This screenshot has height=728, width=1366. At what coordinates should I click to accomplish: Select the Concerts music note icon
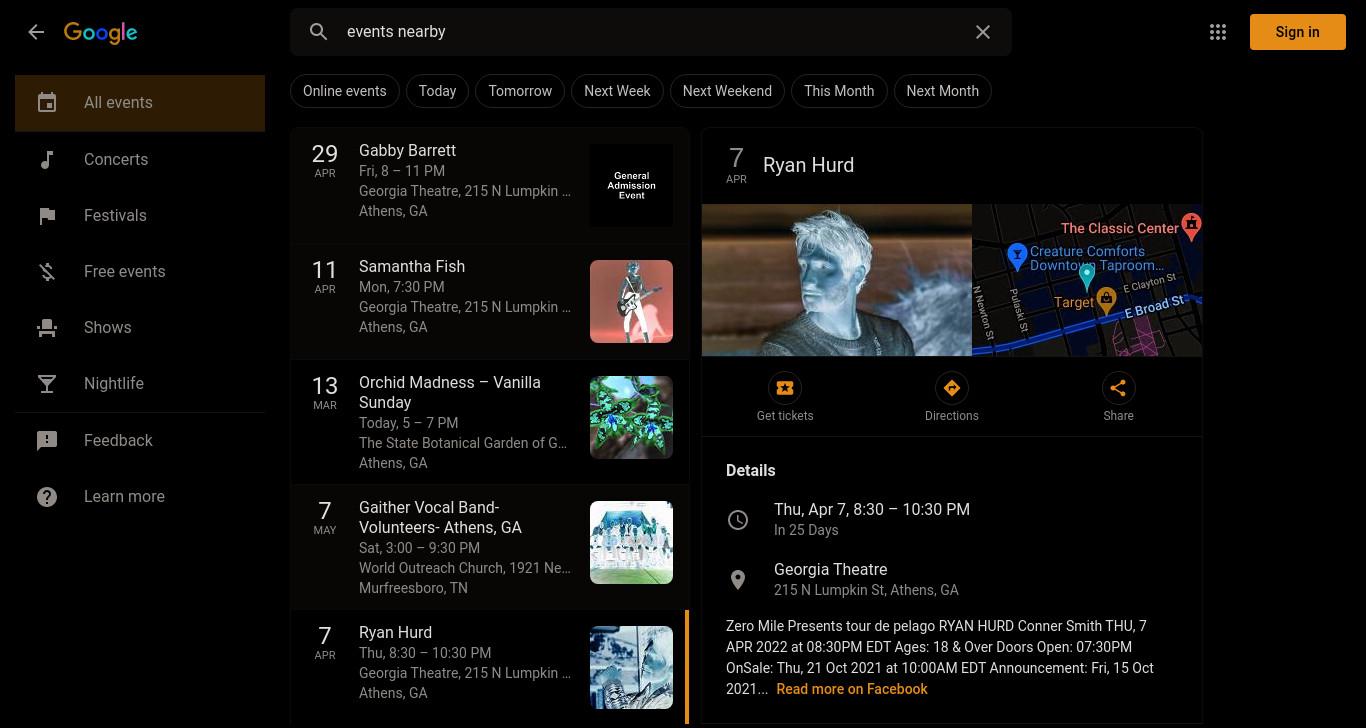tap(47, 160)
